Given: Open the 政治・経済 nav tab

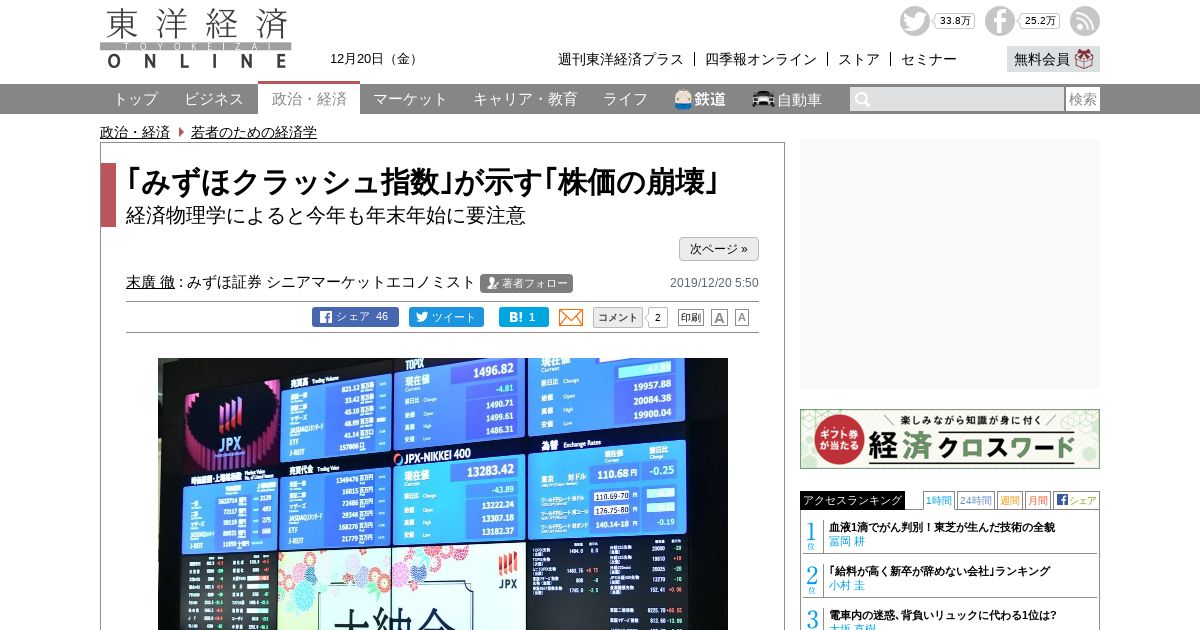Looking at the screenshot, I should [309, 98].
